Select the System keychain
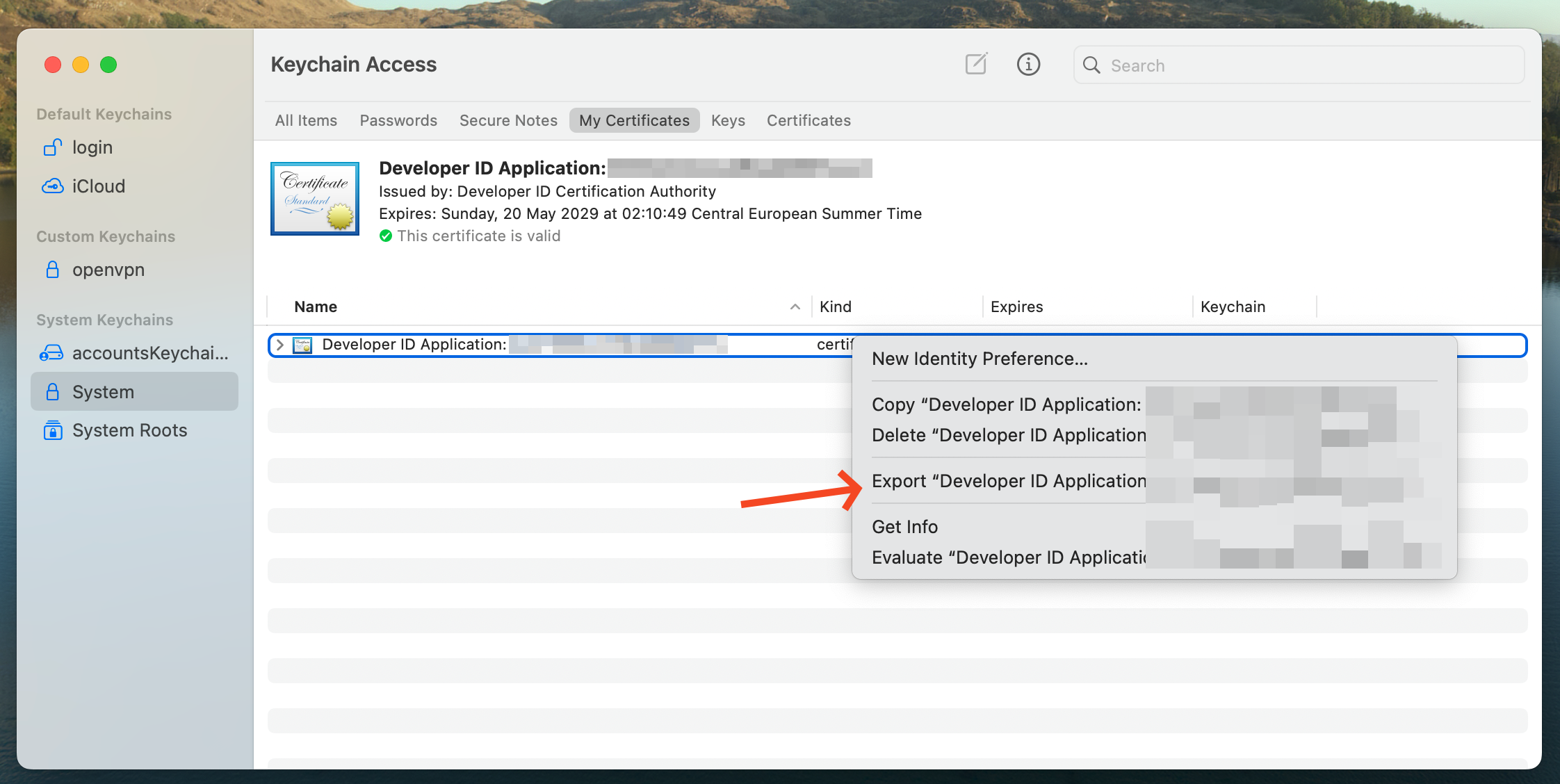The image size is (1560, 784). [x=135, y=392]
